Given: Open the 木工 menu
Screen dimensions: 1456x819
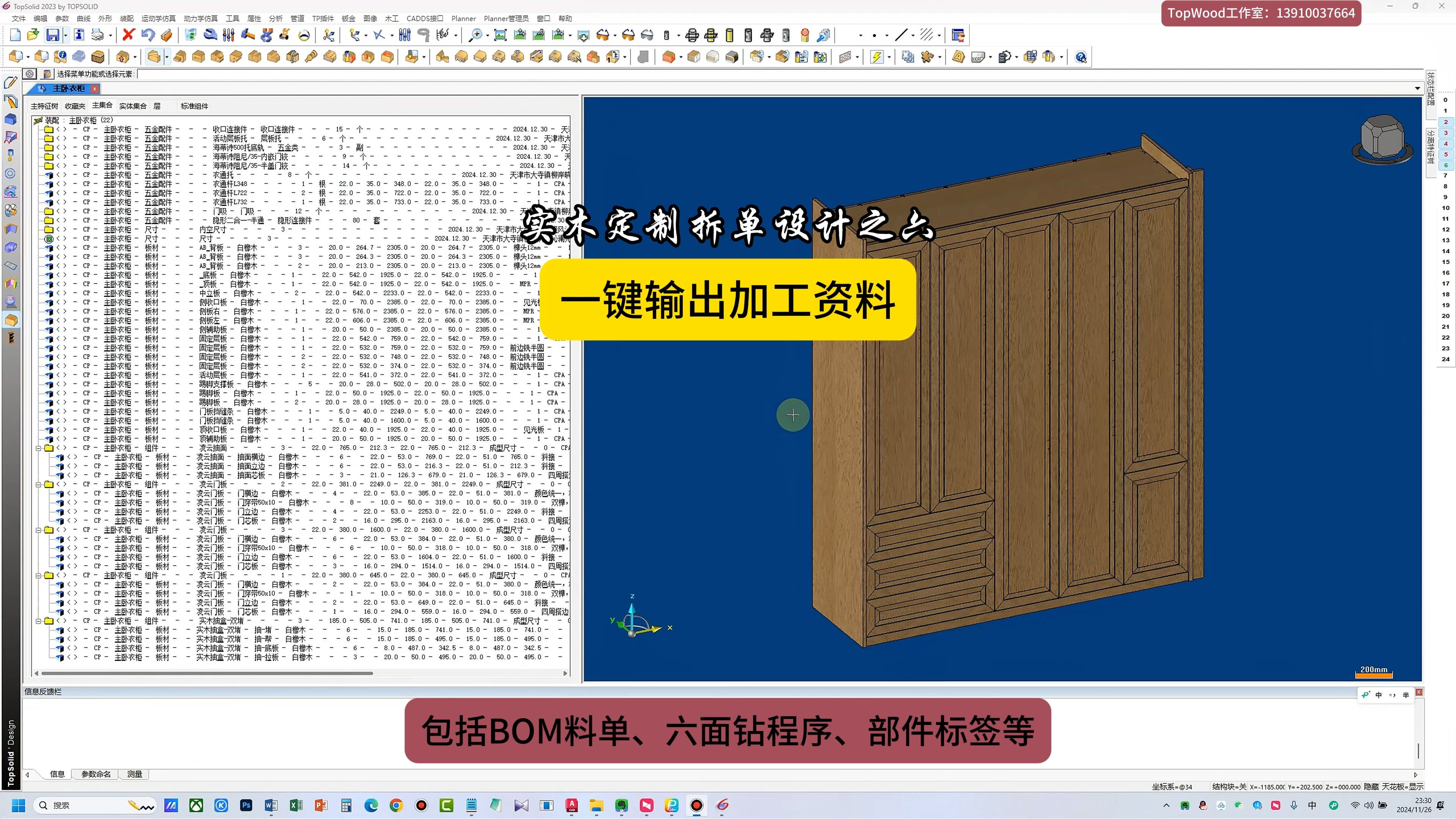Looking at the screenshot, I should [x=391, y=19].
